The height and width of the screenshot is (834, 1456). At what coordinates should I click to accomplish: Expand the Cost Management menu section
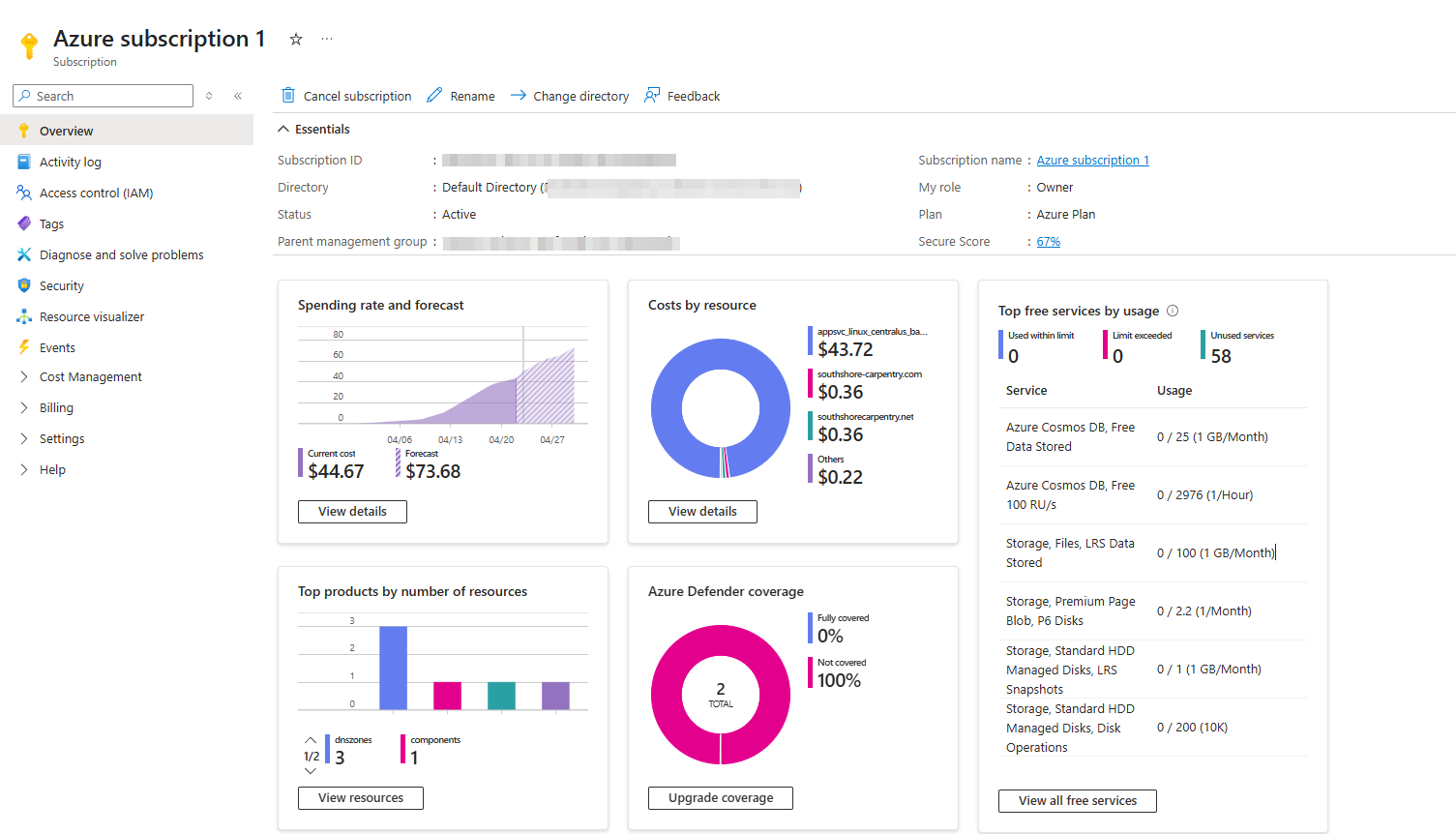tap(24, 376)
